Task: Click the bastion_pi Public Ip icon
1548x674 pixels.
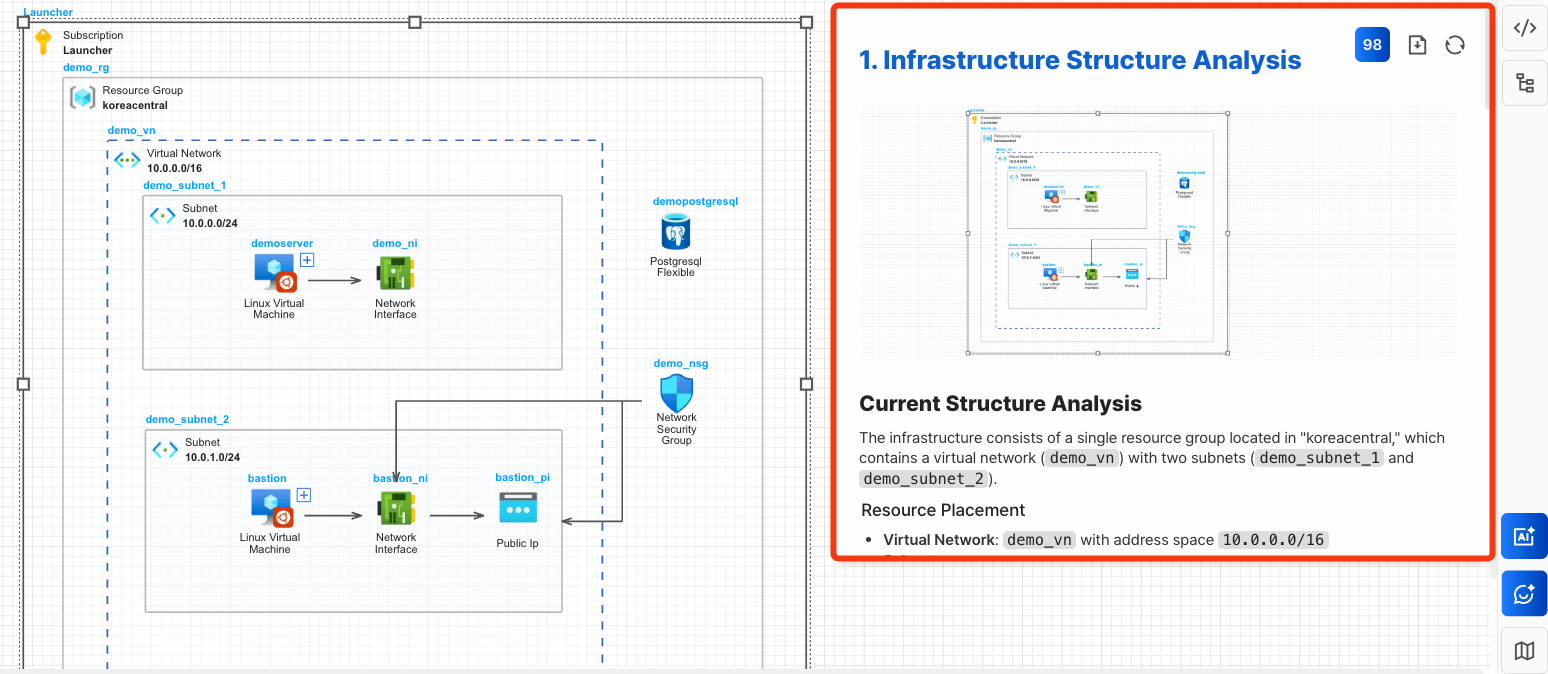Action: [x=517, y=510]
